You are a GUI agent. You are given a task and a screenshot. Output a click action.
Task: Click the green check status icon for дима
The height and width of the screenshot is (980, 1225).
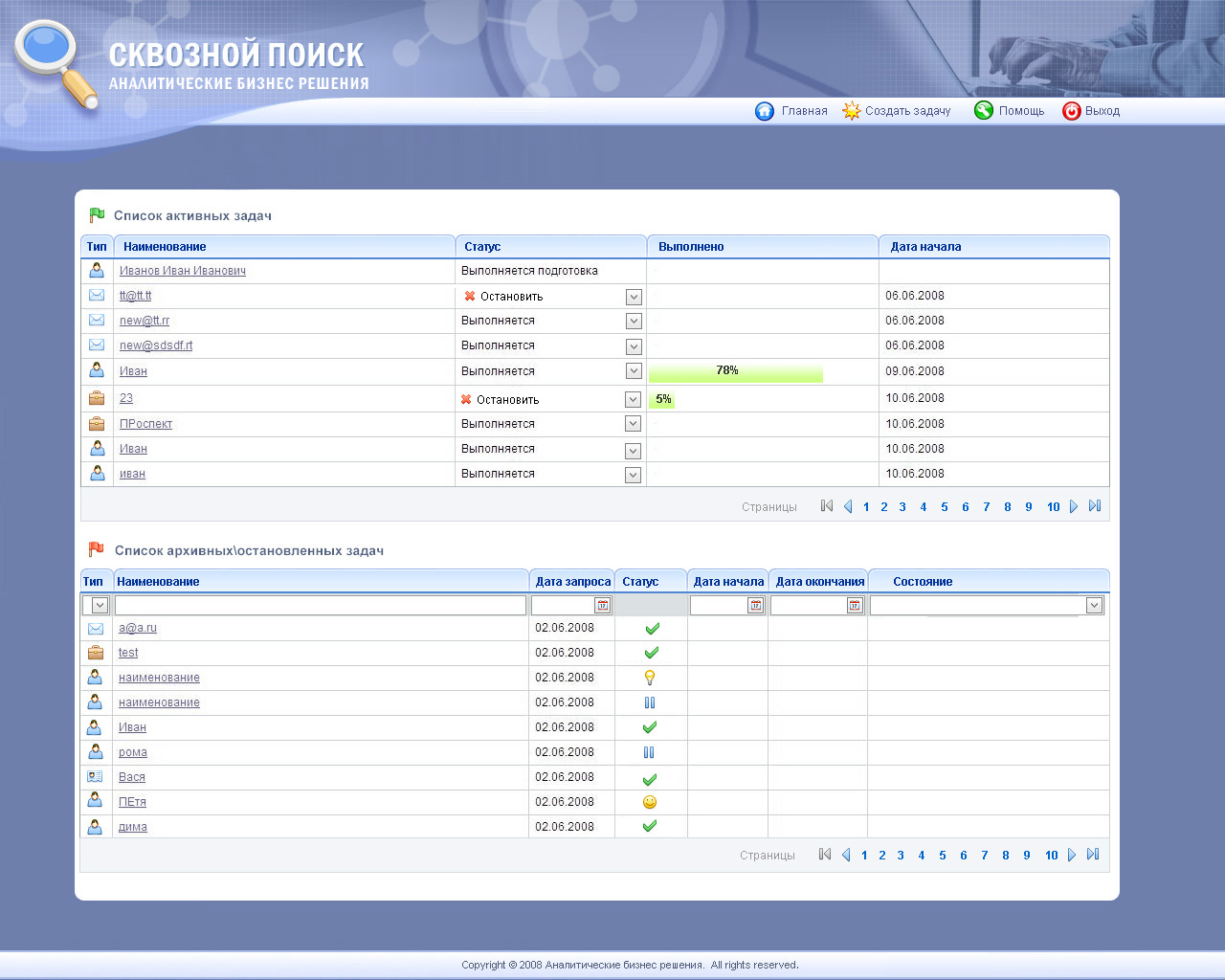coord(650,826)
